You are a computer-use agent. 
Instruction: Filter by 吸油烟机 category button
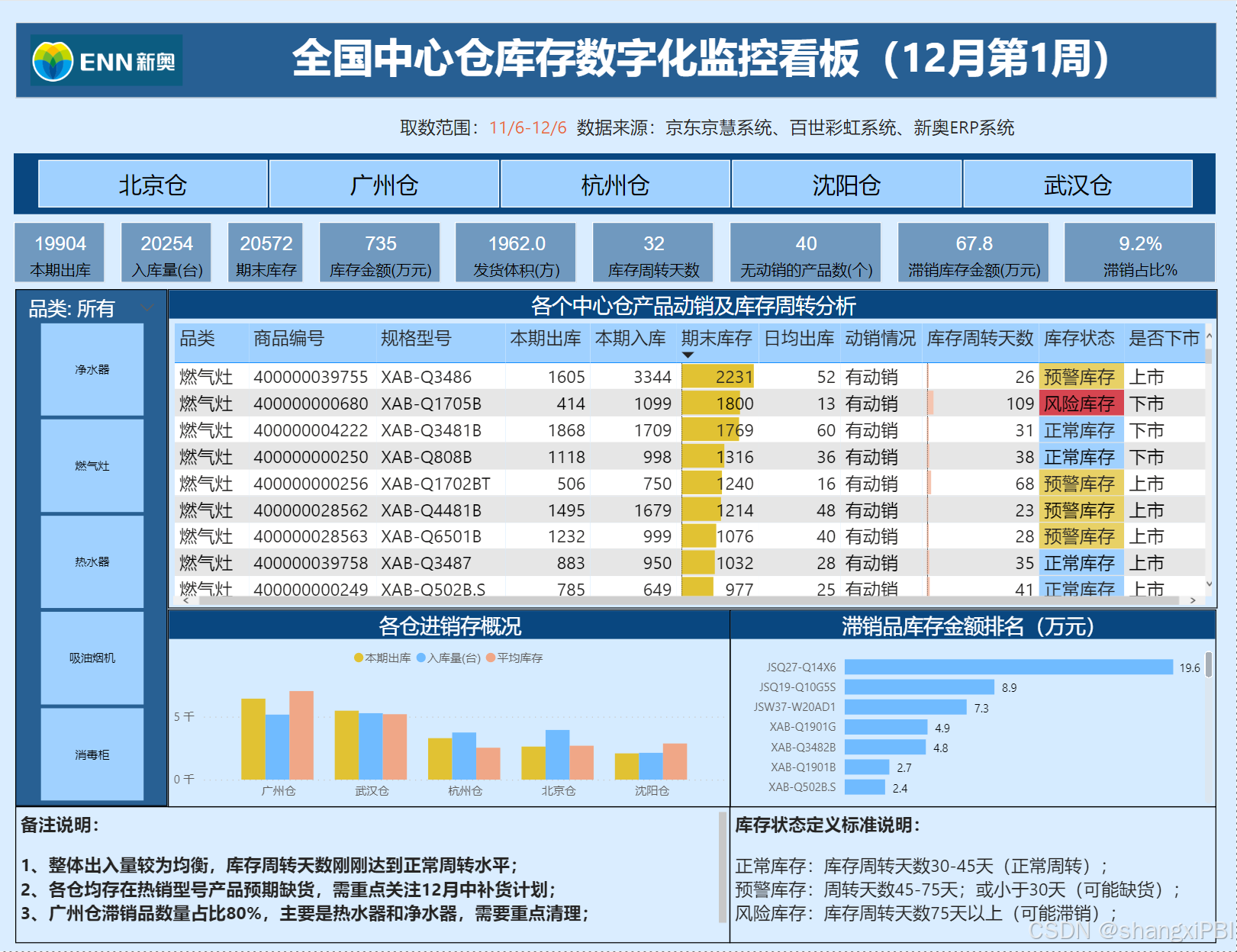92,658
